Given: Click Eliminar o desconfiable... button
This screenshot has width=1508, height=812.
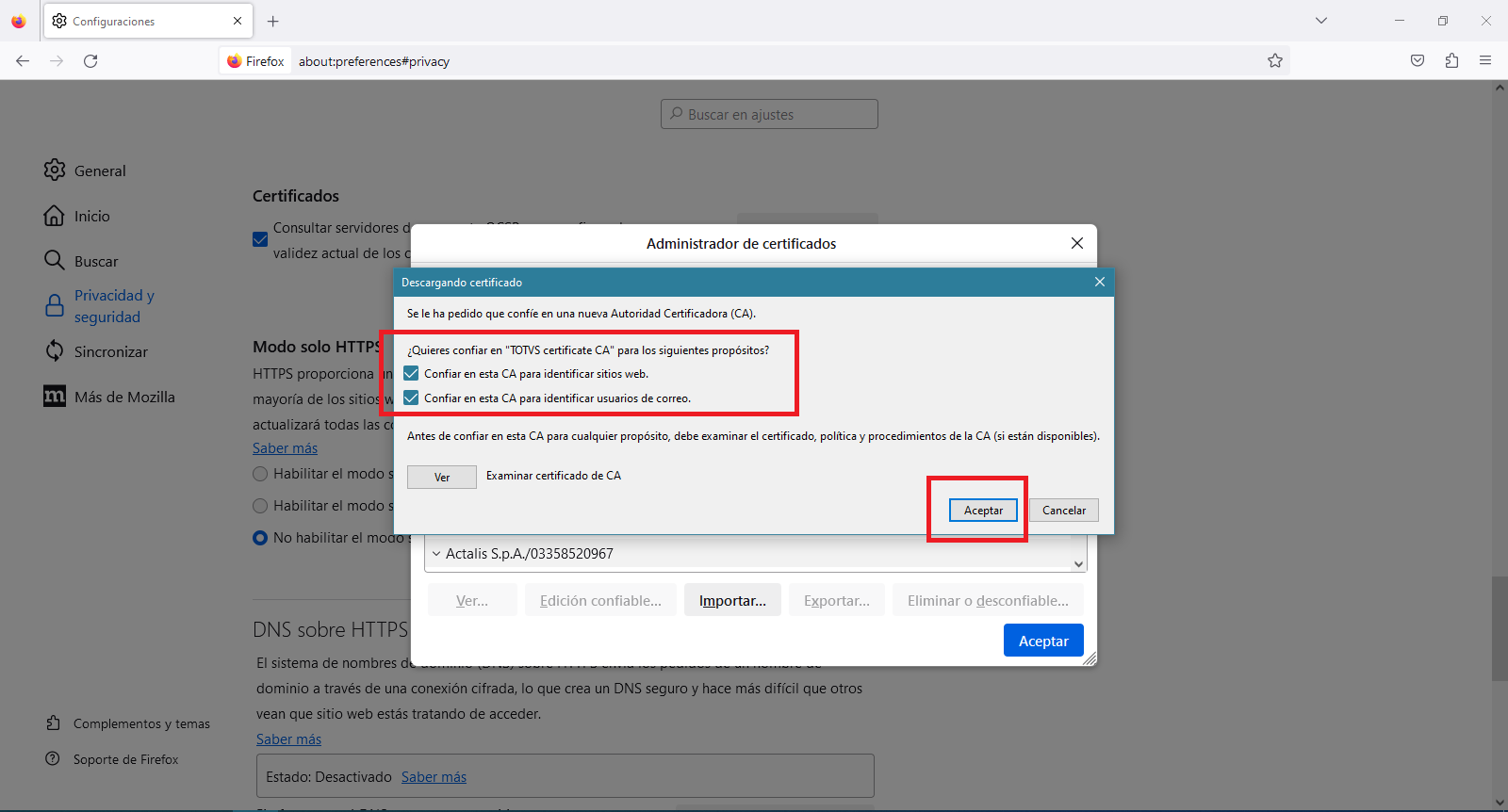Looking at the screenshot, I should coord(988,600).
